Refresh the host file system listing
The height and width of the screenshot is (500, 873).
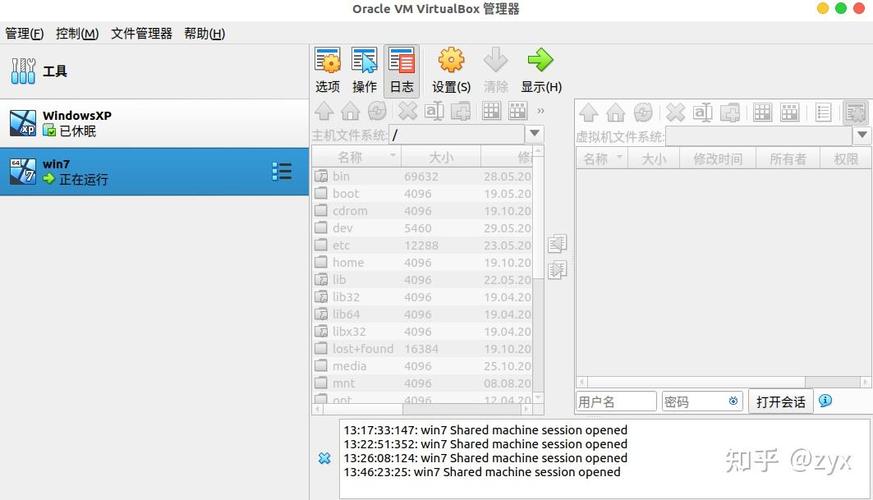[x=377, y=111]
